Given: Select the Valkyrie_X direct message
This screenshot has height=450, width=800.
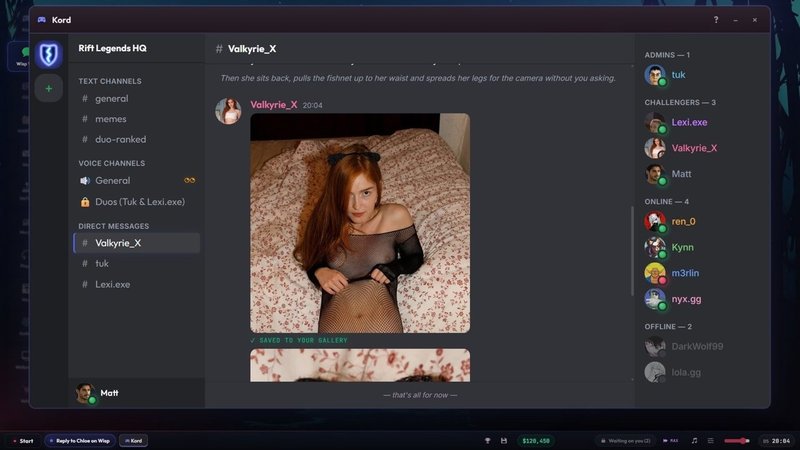Looking at the screenshot, I should tap(137, 243).
